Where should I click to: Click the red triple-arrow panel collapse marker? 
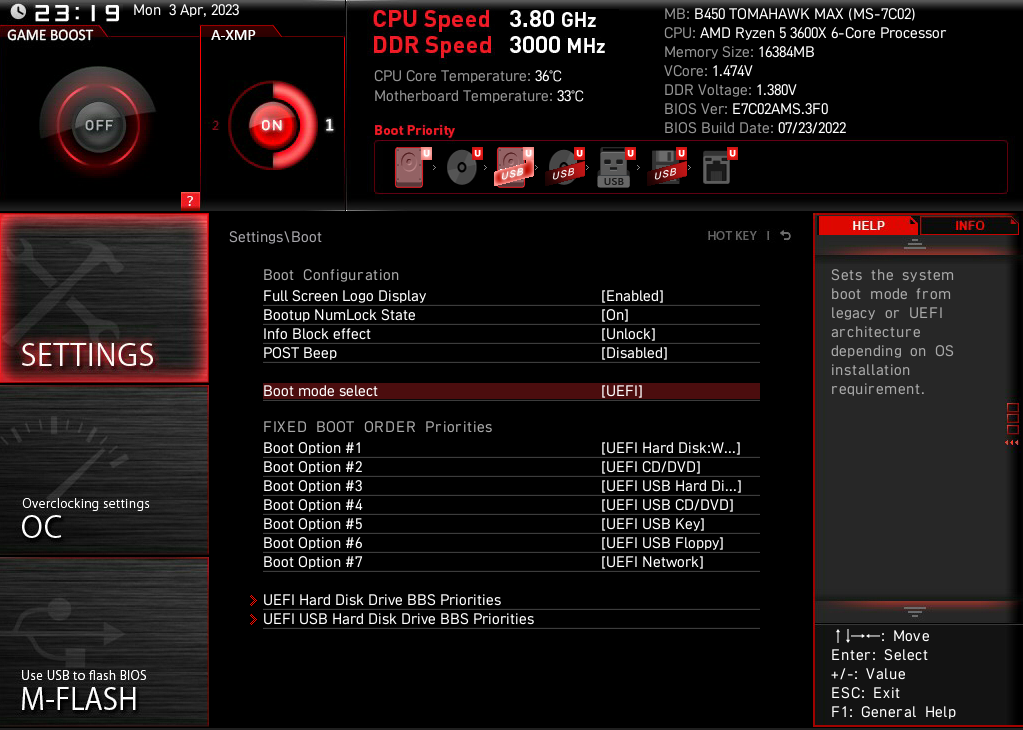[x=1011, y=443]
